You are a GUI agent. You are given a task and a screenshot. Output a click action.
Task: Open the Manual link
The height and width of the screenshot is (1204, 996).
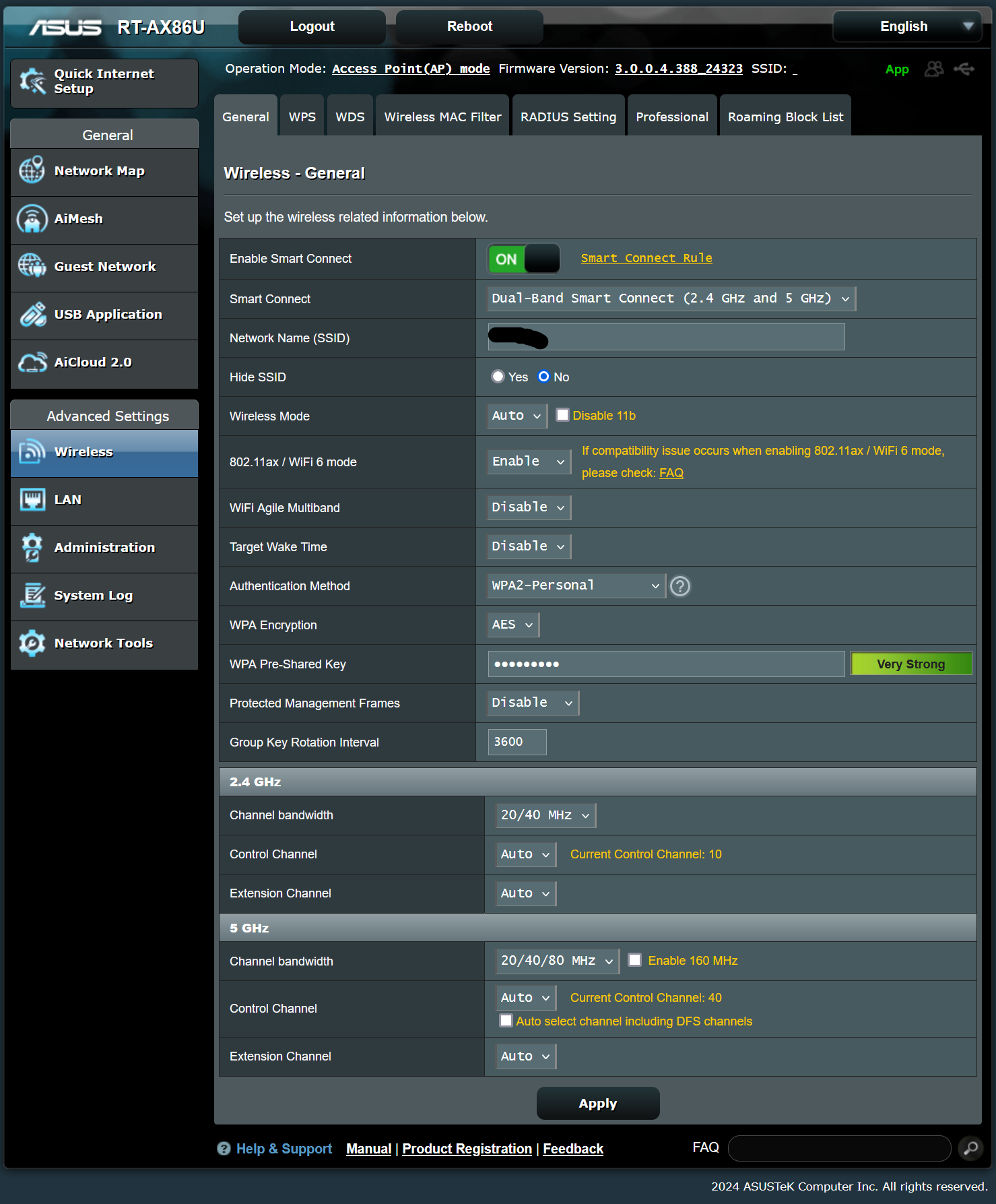coord(368,1149)
